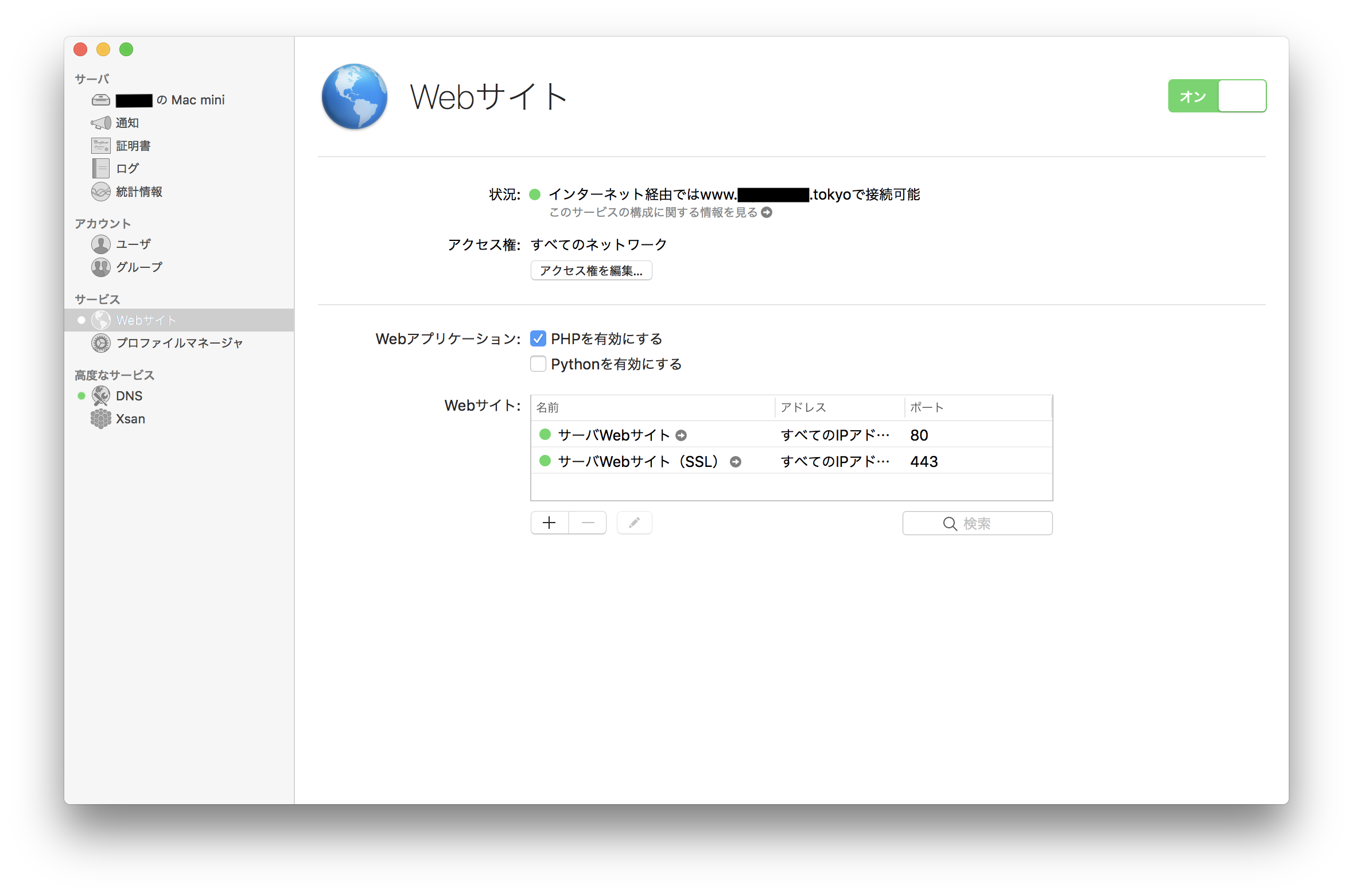Click the 検索 search field
Image resolution: width=1353 pixels, height=896 pixels.
pyautogui.click(x=977, y=523)
